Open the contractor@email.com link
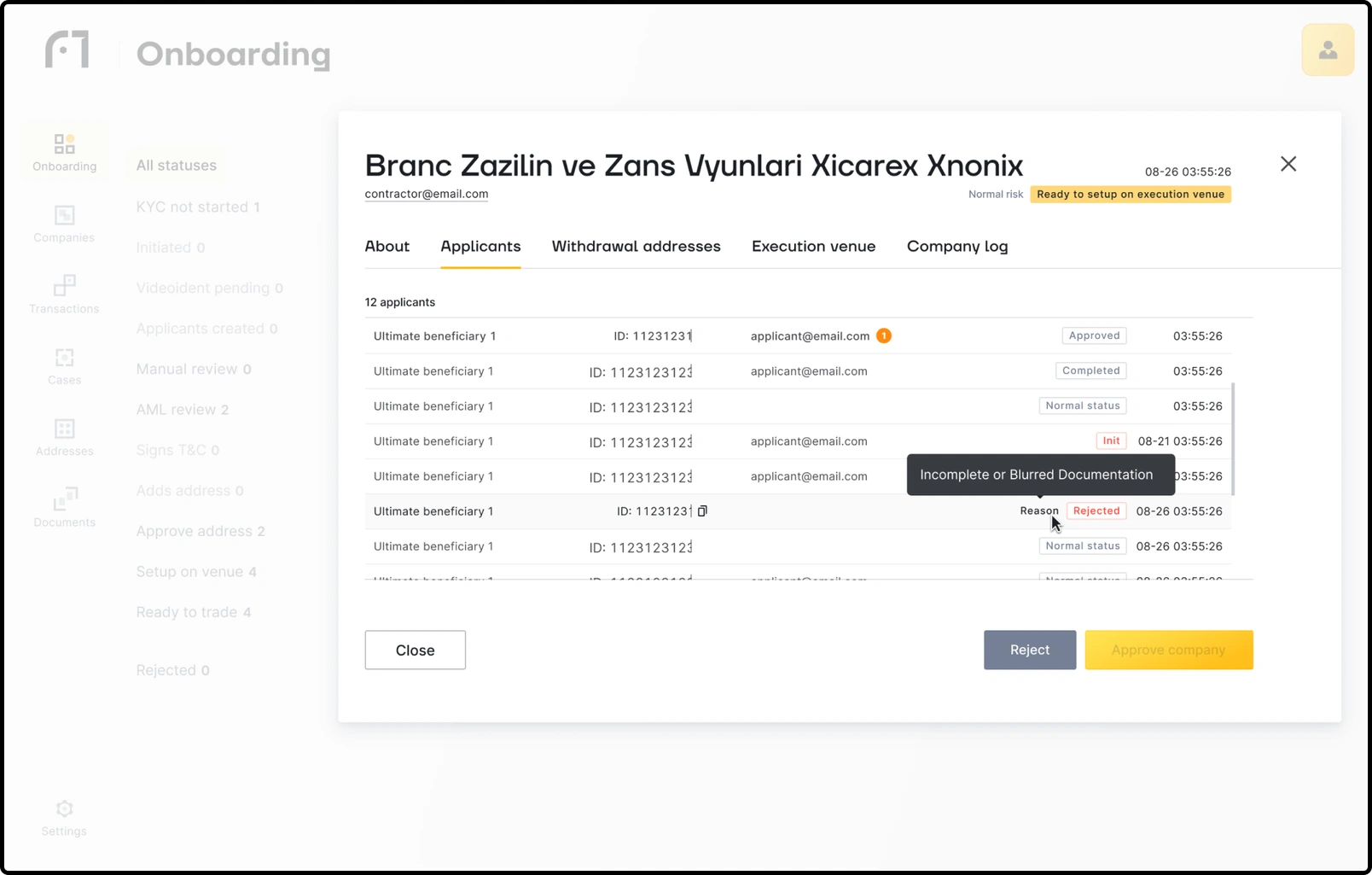 [x=427, y=194]
